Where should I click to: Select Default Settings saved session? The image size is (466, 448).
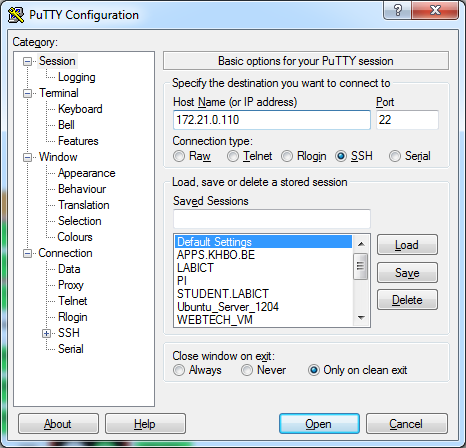[263, 242]
